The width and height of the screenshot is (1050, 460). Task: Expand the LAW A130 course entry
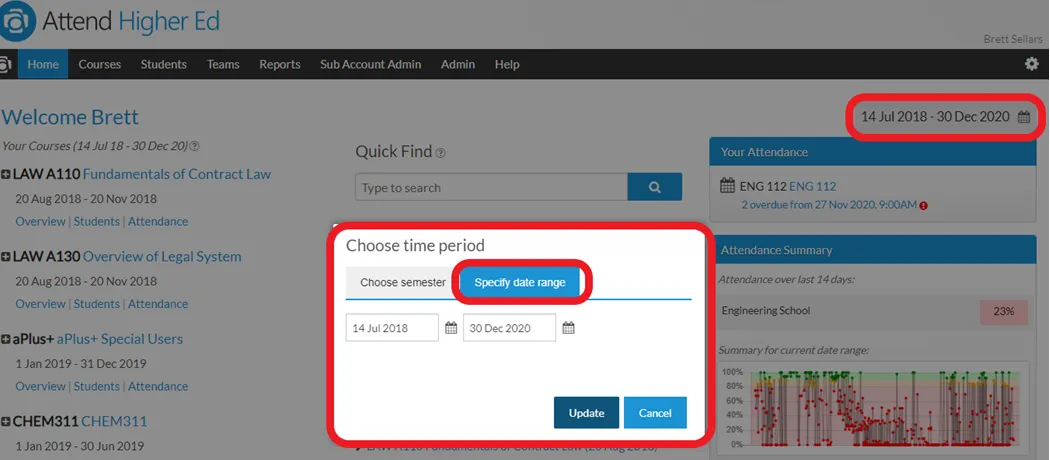pyautogui.click(x=6, y=257)
